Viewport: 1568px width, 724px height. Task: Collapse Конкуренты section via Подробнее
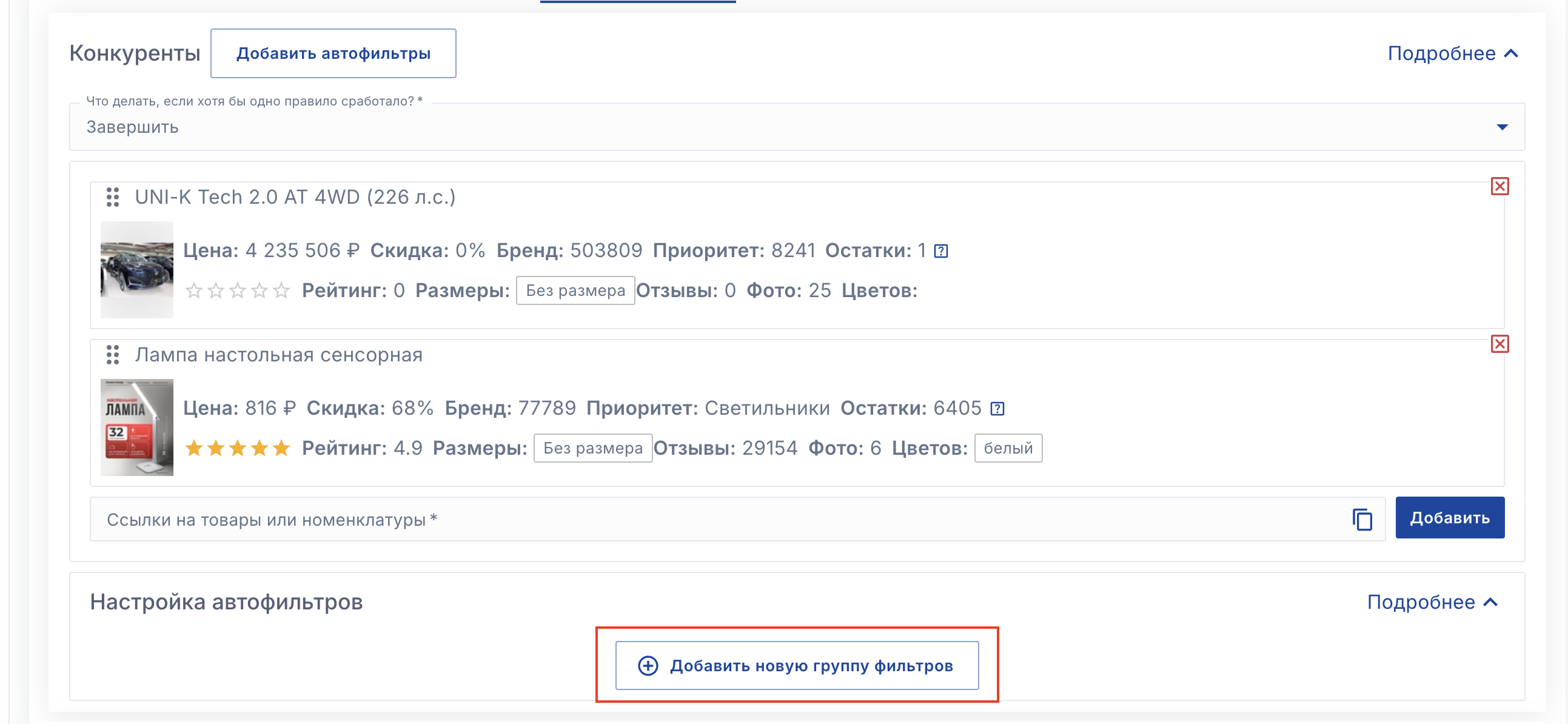1452,53
